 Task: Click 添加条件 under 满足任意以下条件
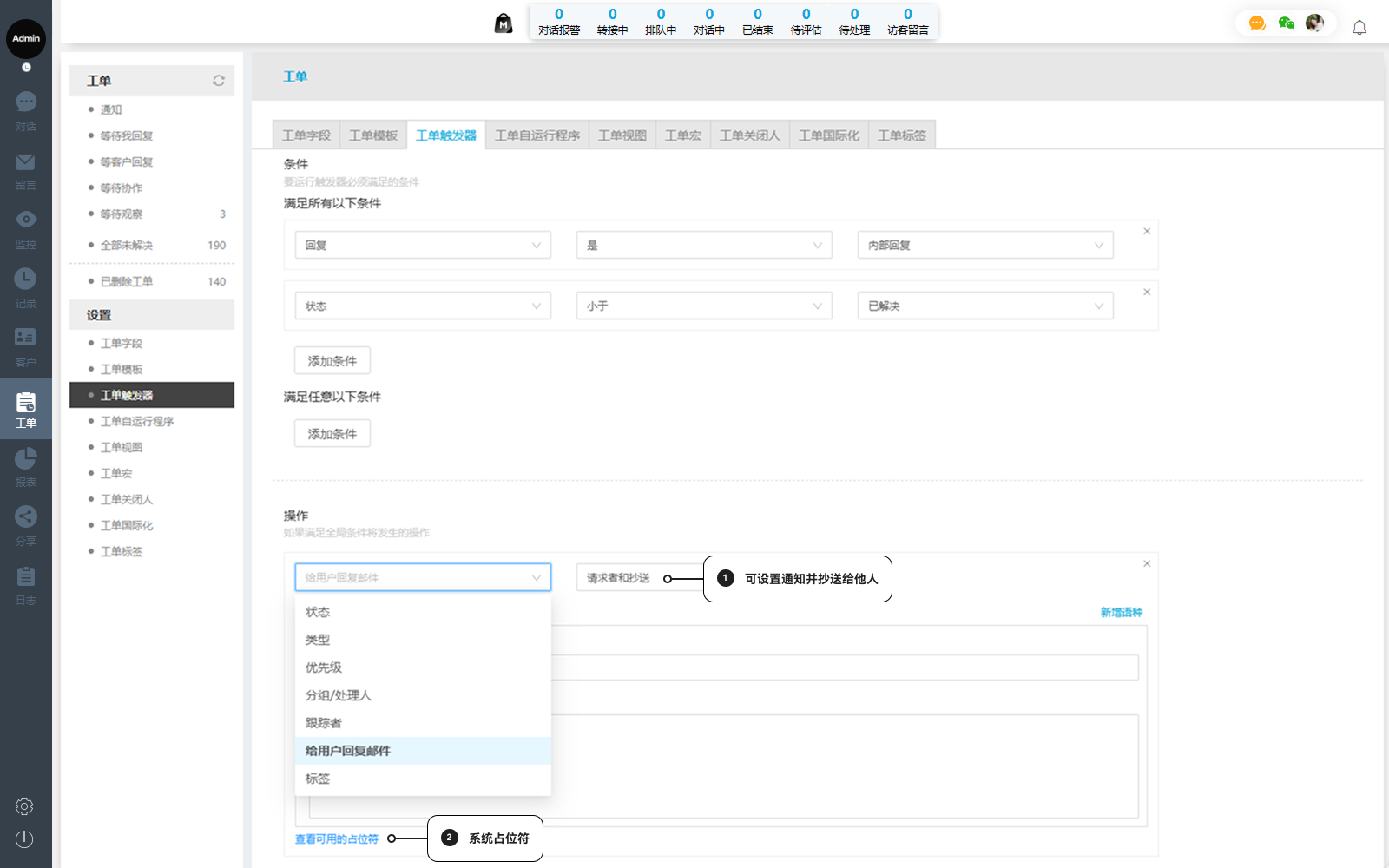tap(332, 434)
